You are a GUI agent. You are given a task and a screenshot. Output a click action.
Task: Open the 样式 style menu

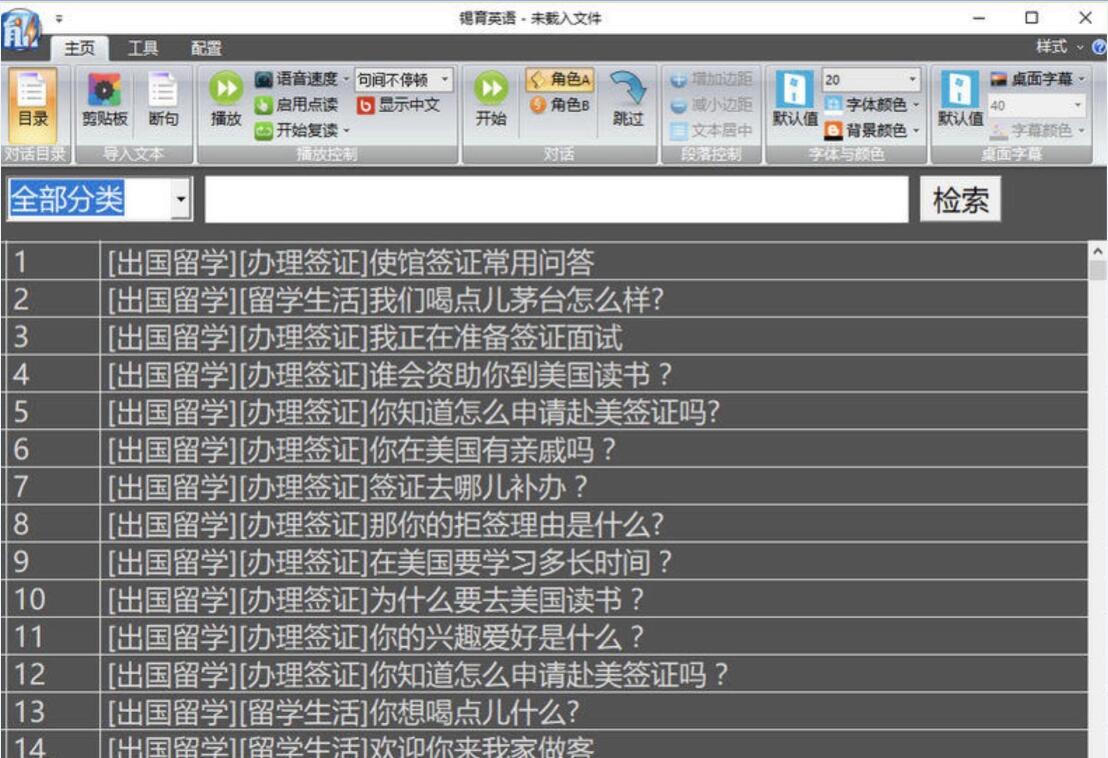pos(1059,47)
